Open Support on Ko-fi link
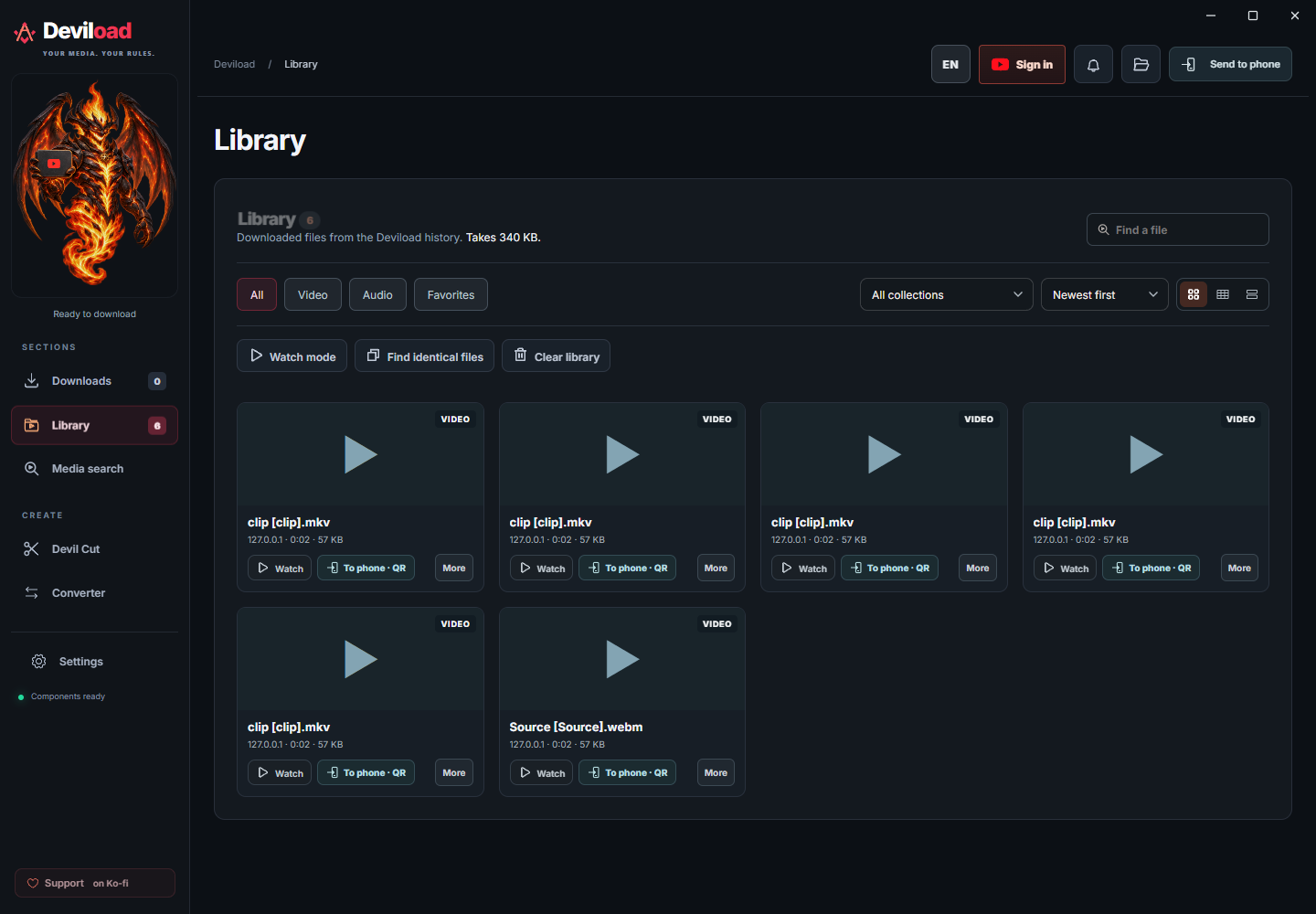Screen dimensions: 1316x914 pyautogui.click(x=94, y=883)
